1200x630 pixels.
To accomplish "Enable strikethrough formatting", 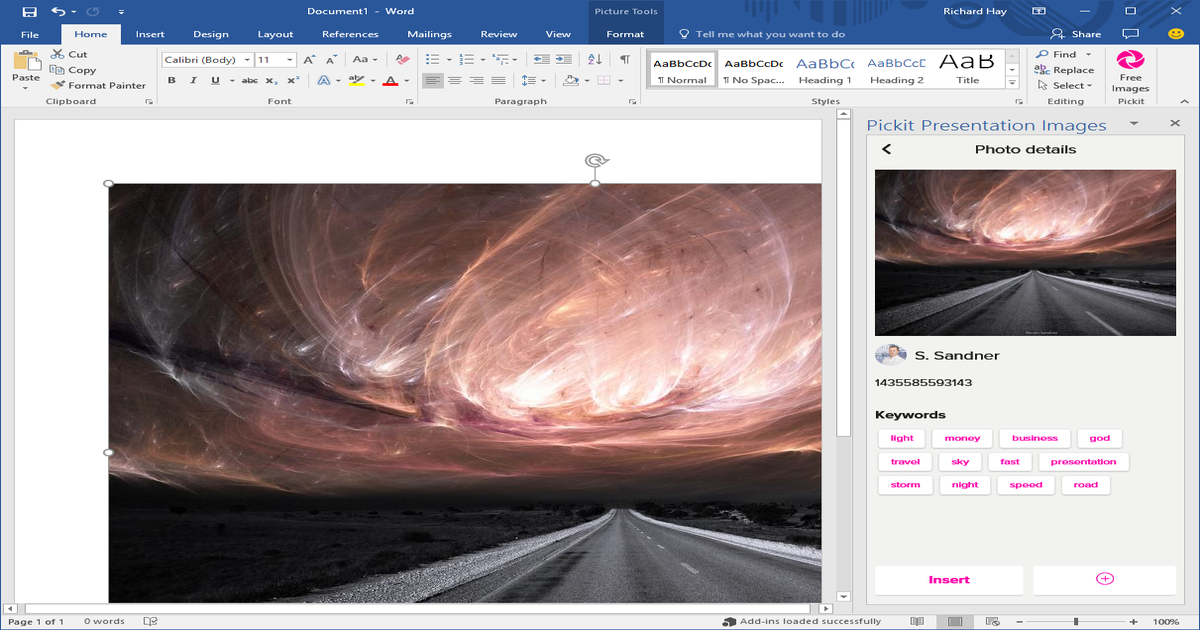I will [249, 80].
